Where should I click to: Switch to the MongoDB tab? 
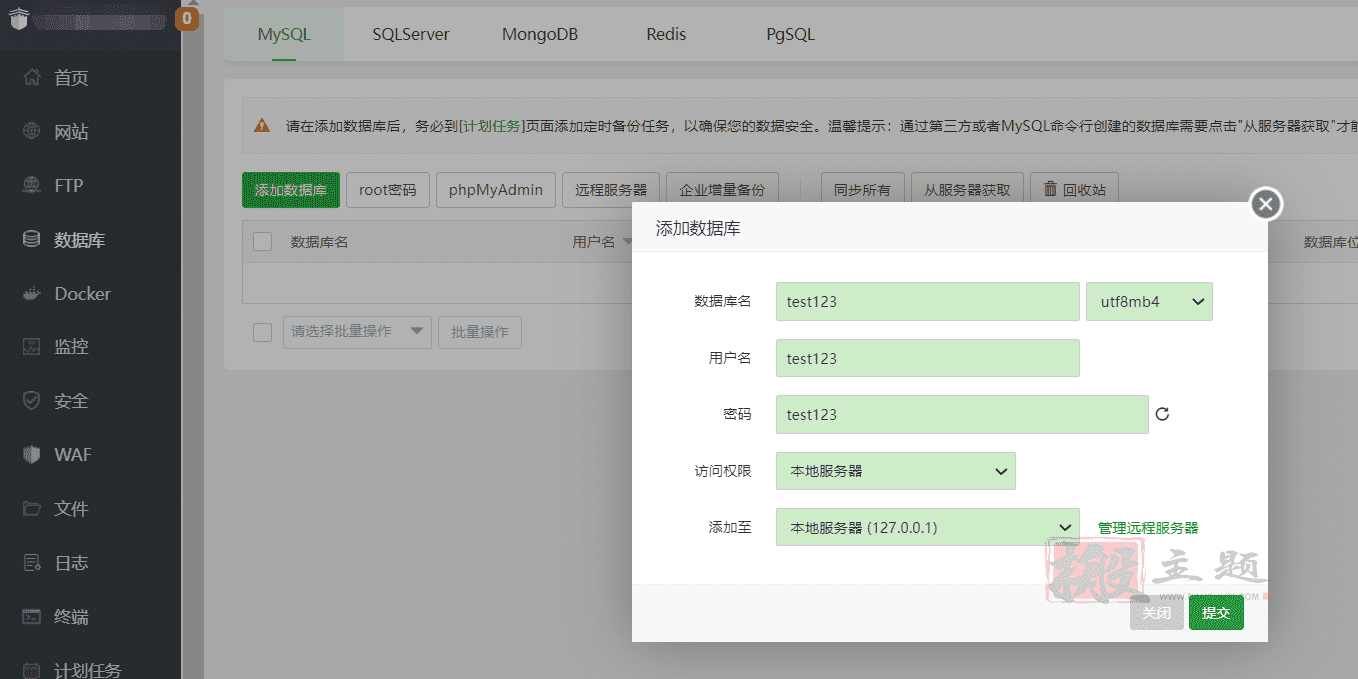[540, 34]
